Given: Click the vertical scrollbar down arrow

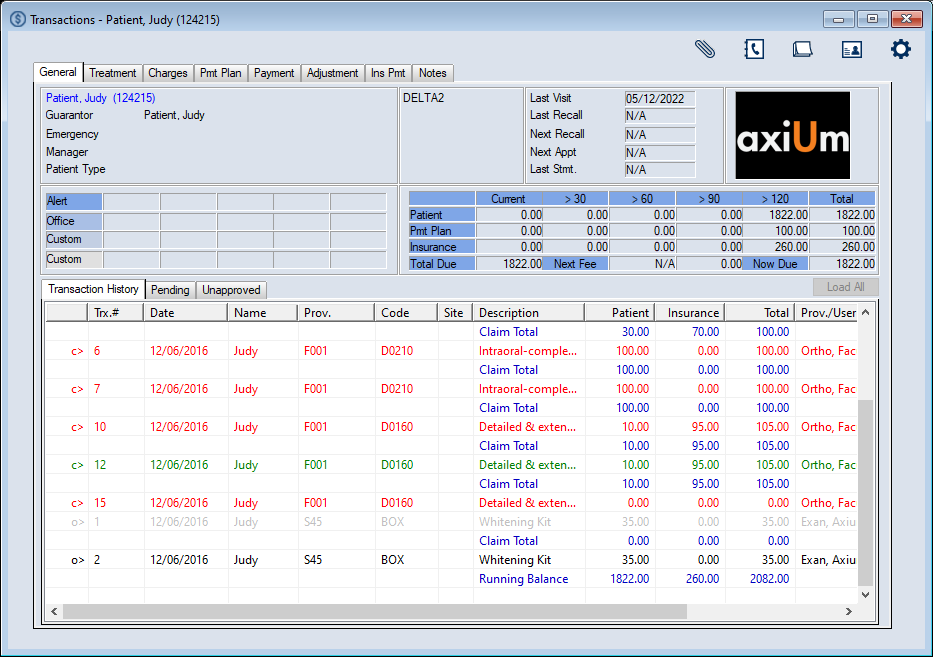Looking at the screenshot, I should click(x=866, y=594).
